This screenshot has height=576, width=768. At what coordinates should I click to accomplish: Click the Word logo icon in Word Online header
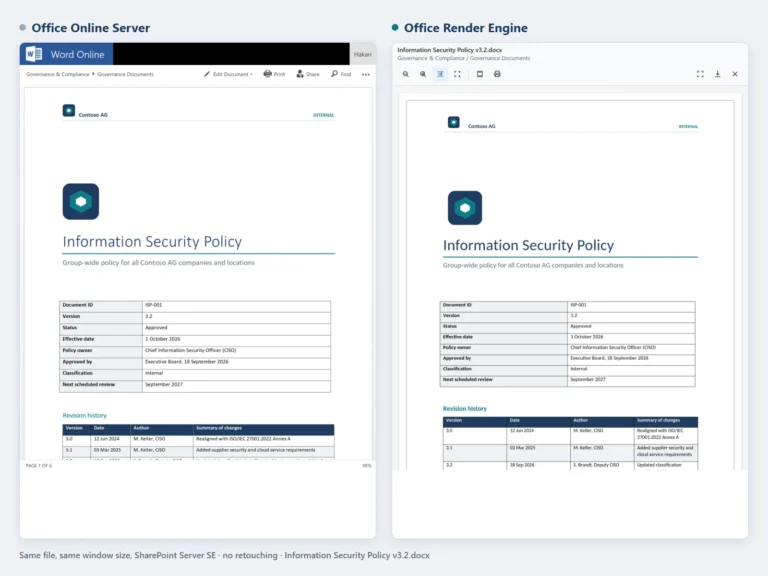(34, 54)
